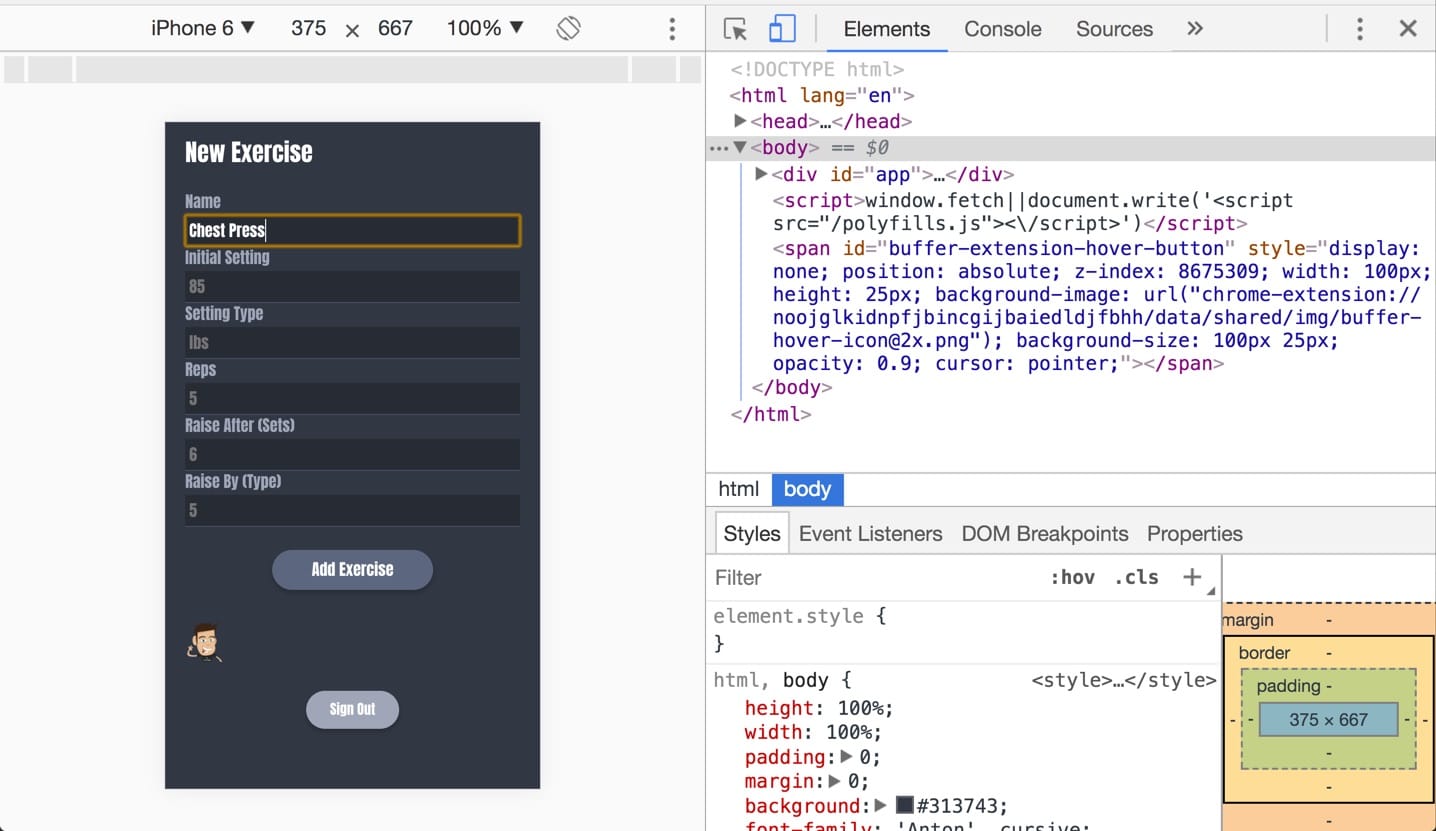Activate the inspect element picker tool
This screenshot has width=1436, height=831.
click(735, 29)
